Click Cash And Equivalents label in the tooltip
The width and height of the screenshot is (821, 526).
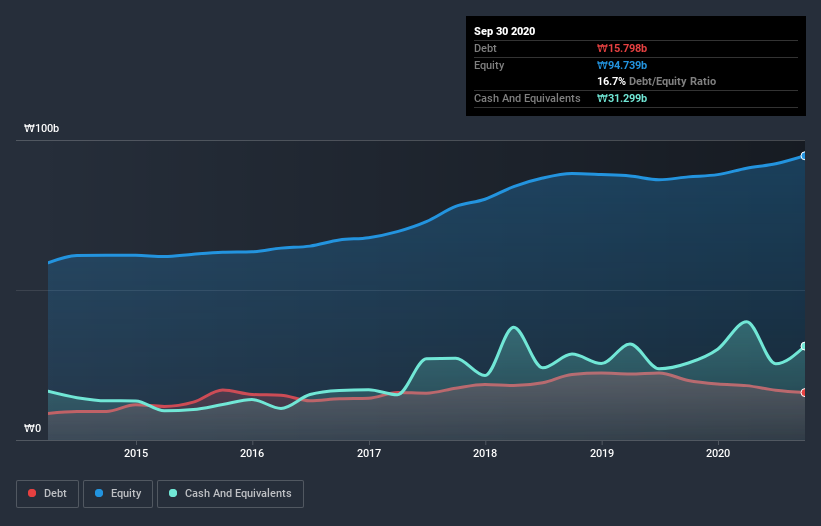point(527,98)
